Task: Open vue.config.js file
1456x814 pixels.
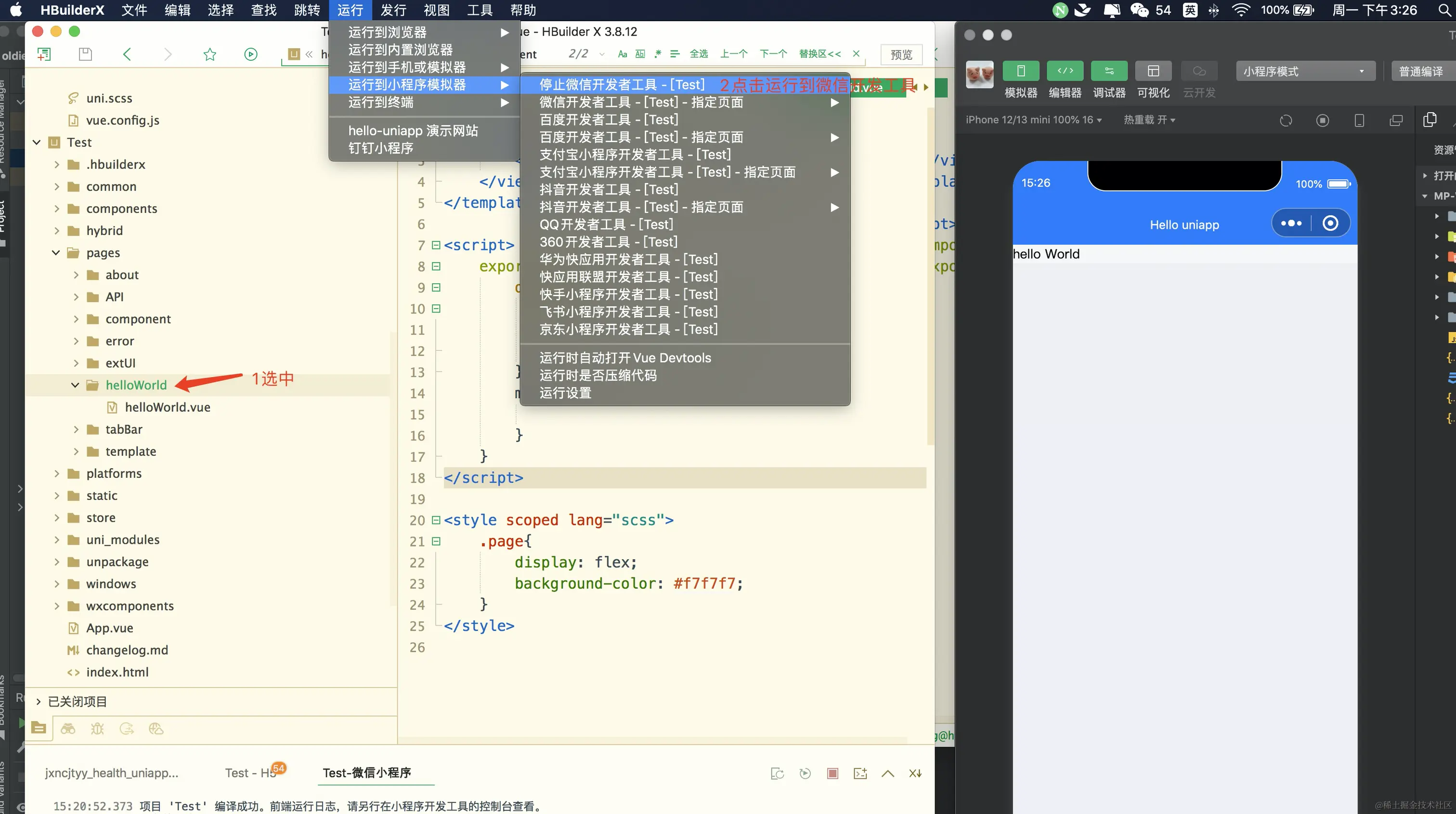Action: (x=123, y=120)
